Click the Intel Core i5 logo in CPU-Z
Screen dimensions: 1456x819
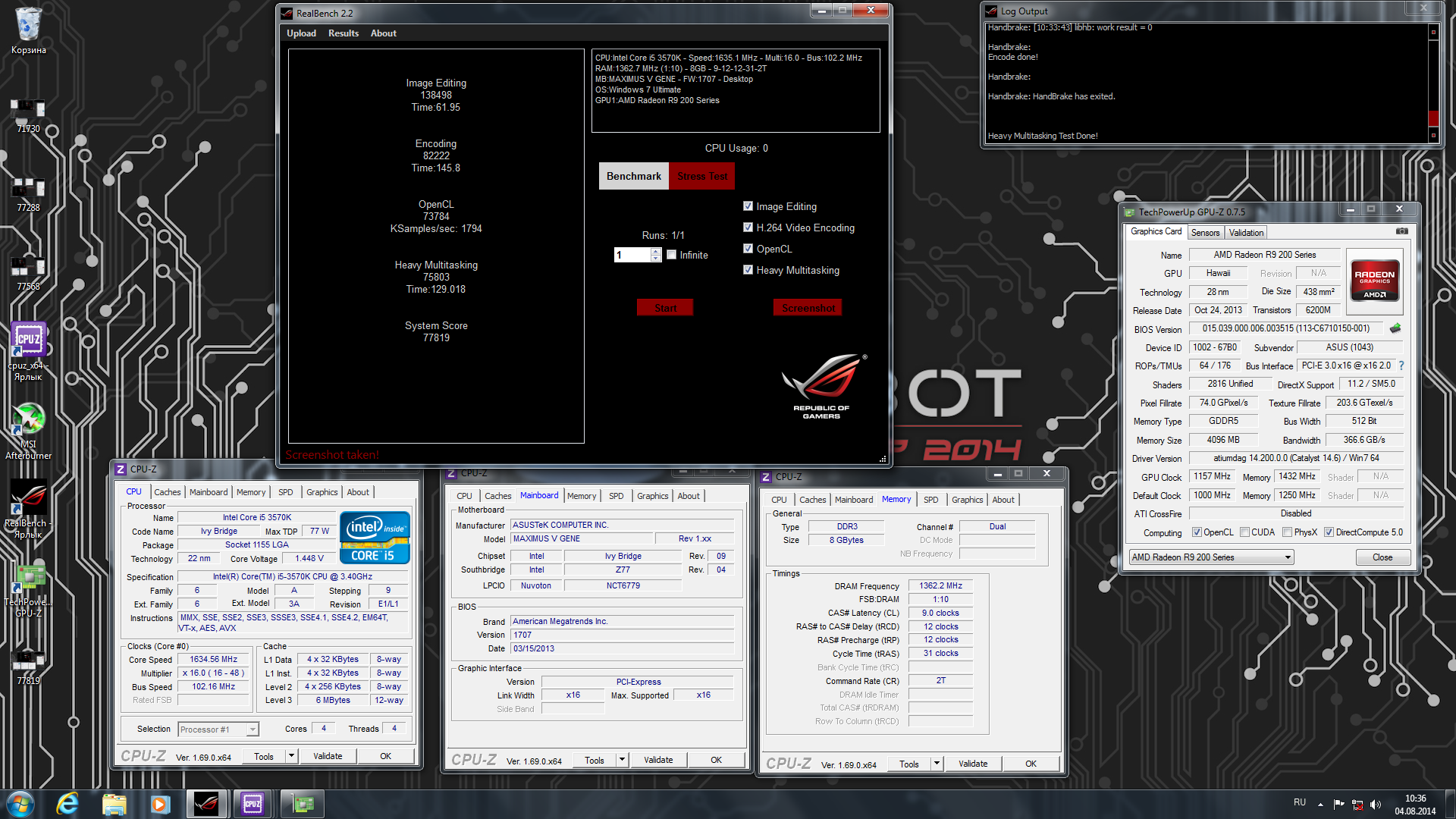[375, 537]
